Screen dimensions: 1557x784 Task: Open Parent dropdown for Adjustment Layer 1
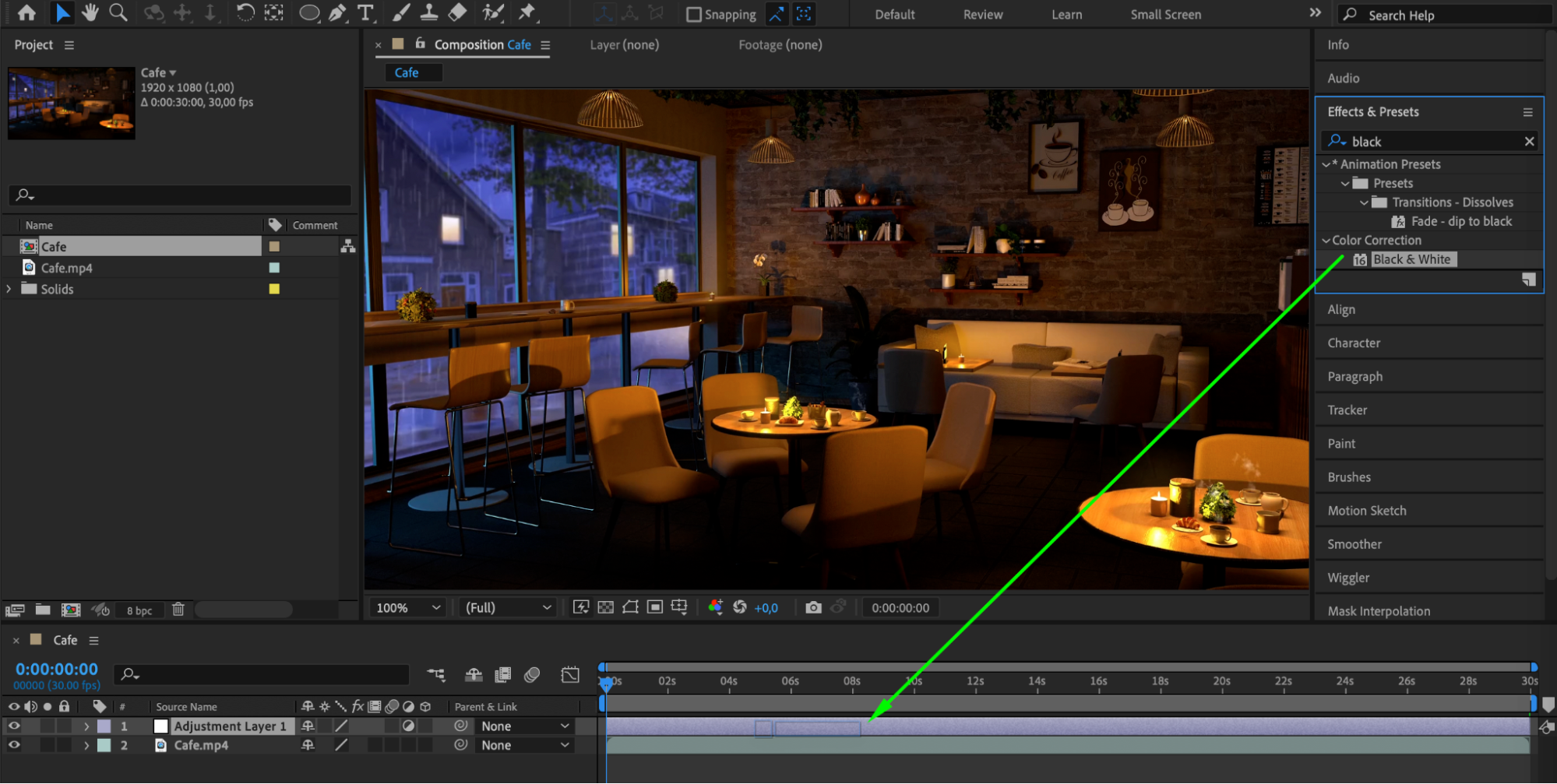point(524,726)
